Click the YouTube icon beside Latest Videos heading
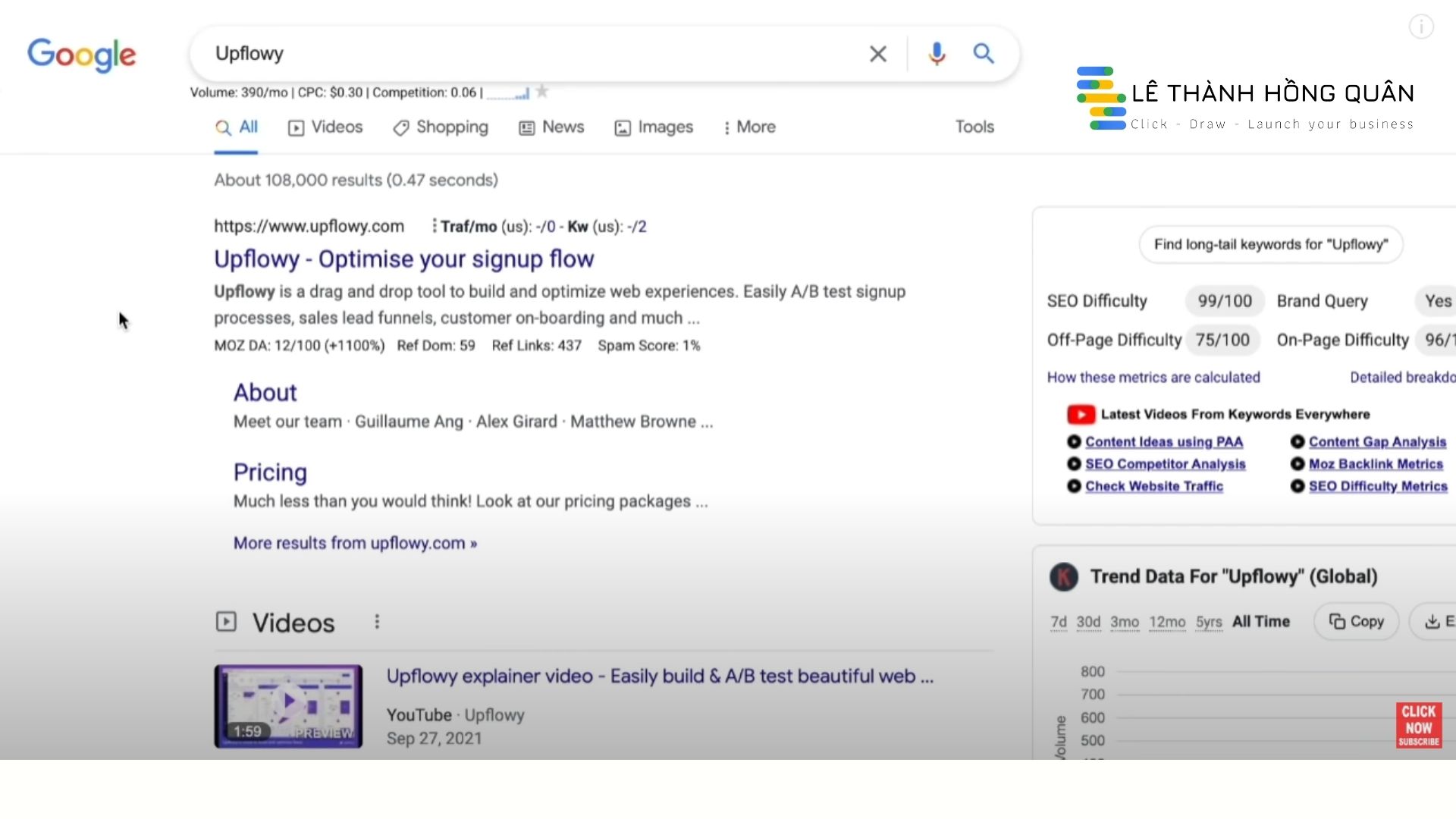1456x819 pixels. pos(1081,414)
